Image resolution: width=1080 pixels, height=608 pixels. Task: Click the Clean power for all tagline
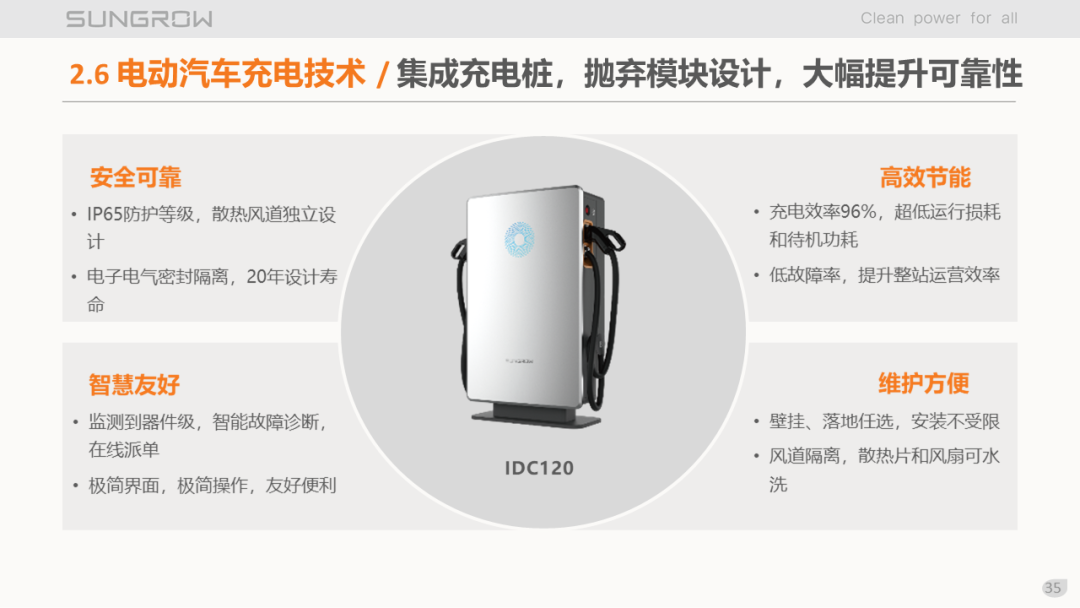pyautogui.click(x=939, y=19)
